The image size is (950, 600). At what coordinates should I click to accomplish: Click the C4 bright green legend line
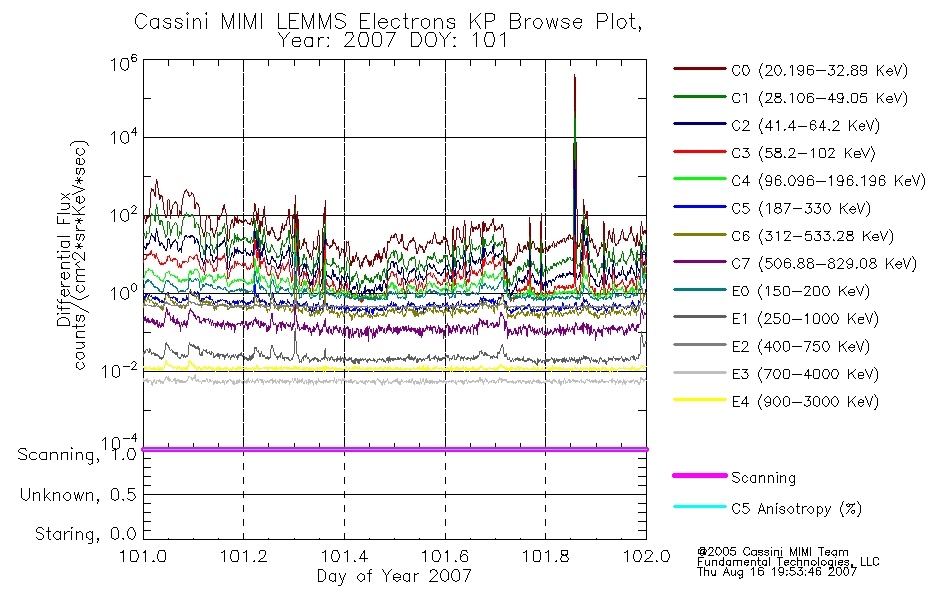(700, 179)
